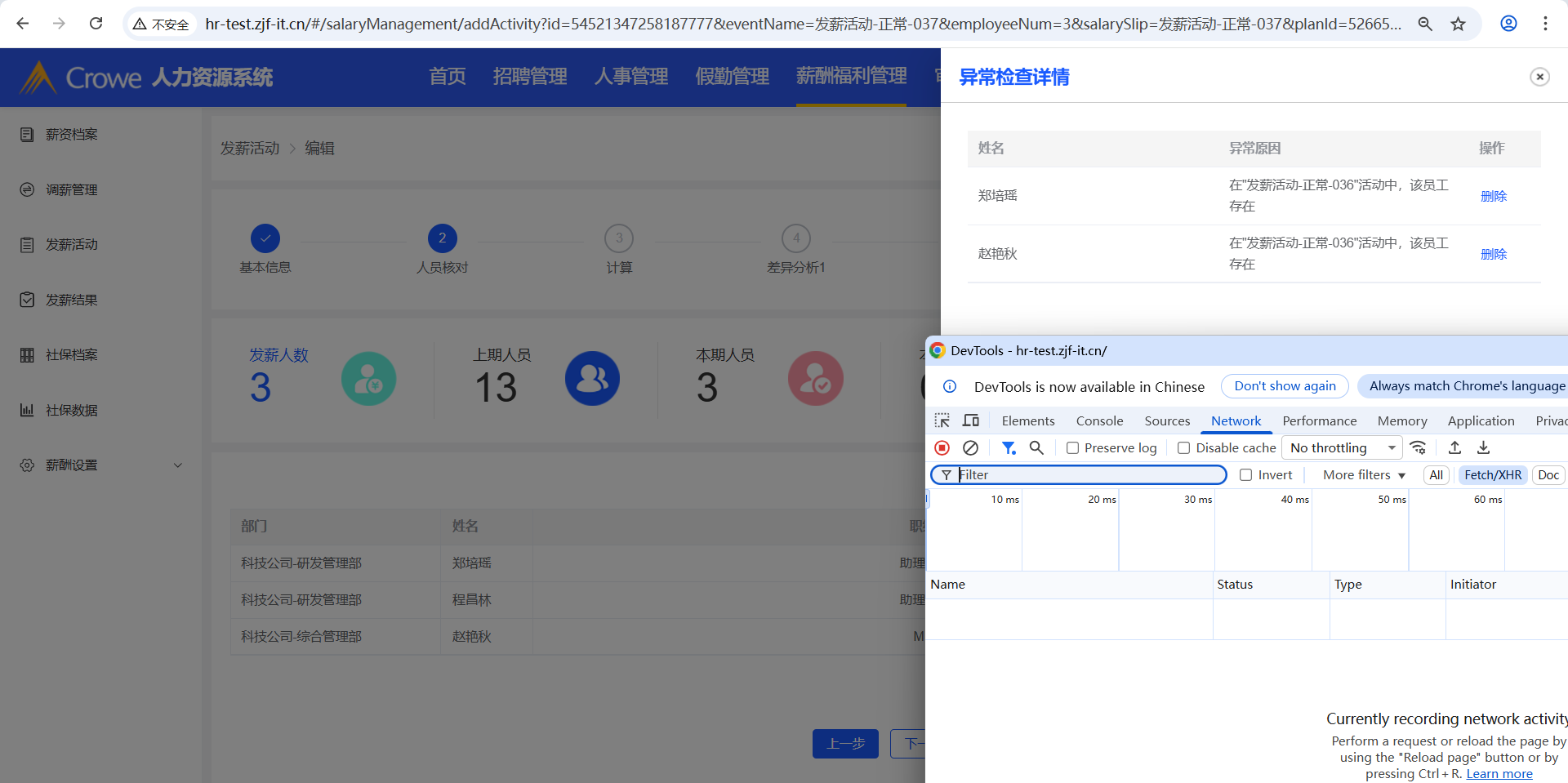Stop recording network log
Screen dimensions: 1568x783
coord(942,448)
